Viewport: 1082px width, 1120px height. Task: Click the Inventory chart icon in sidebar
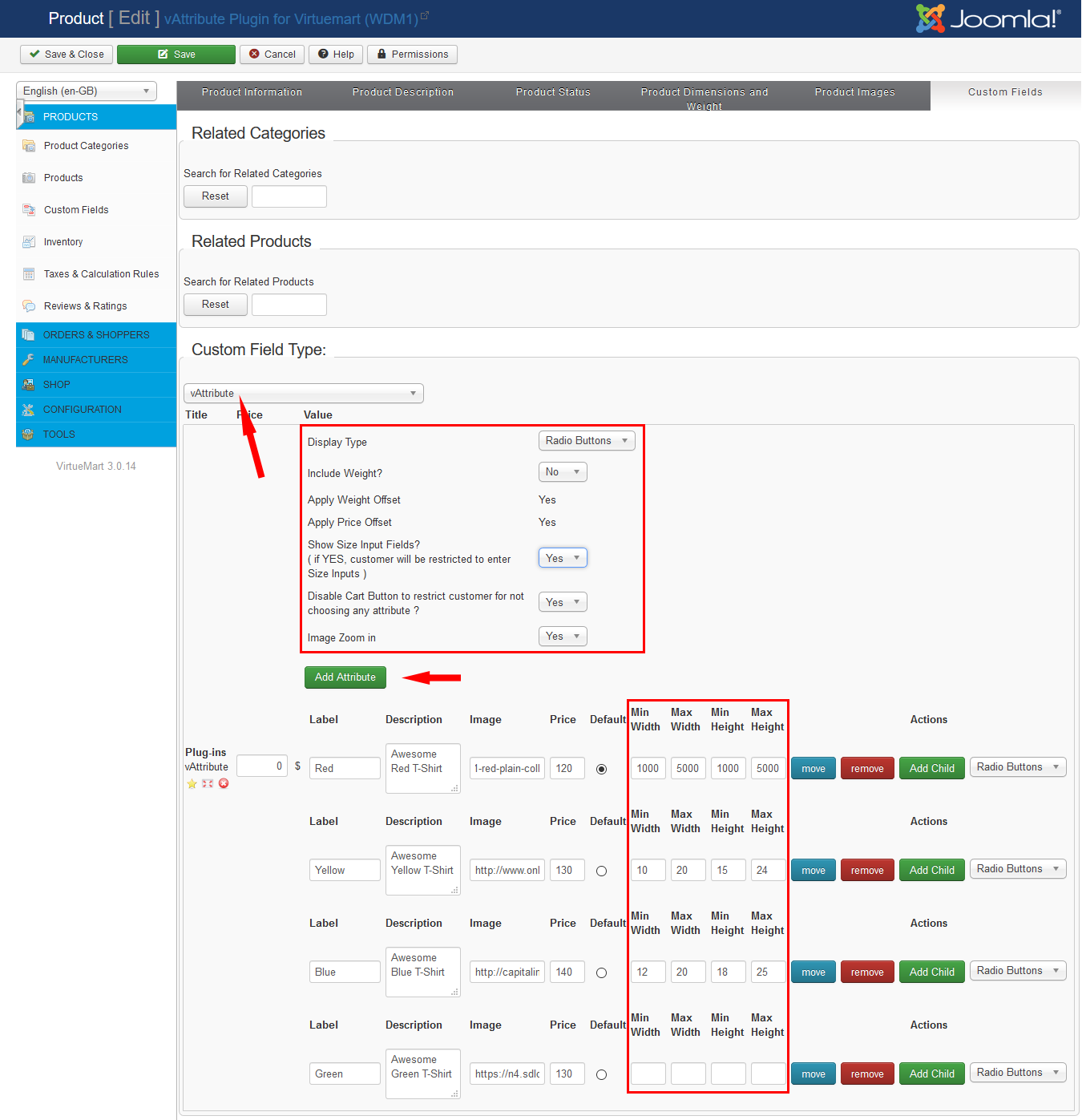pos(29,242)
